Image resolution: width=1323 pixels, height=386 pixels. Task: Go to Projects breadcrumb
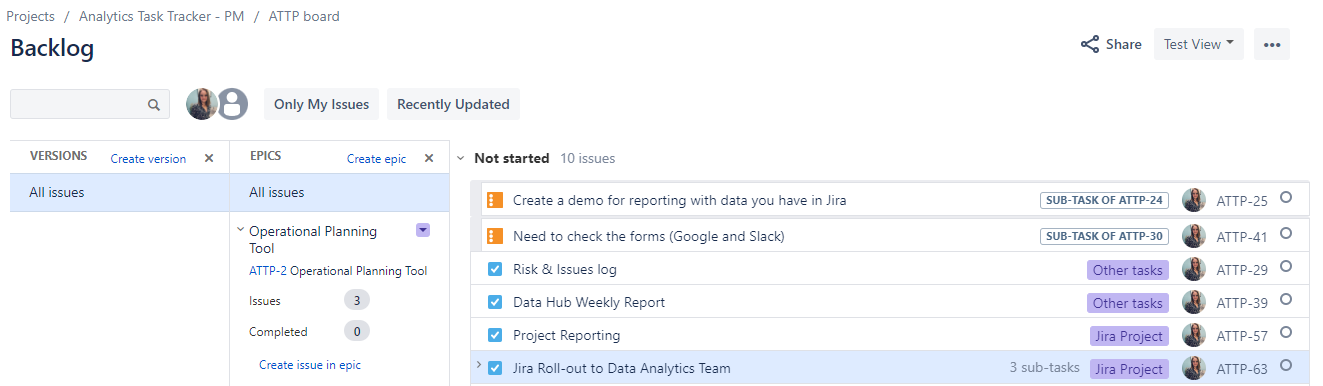click(x=30, y=16)
